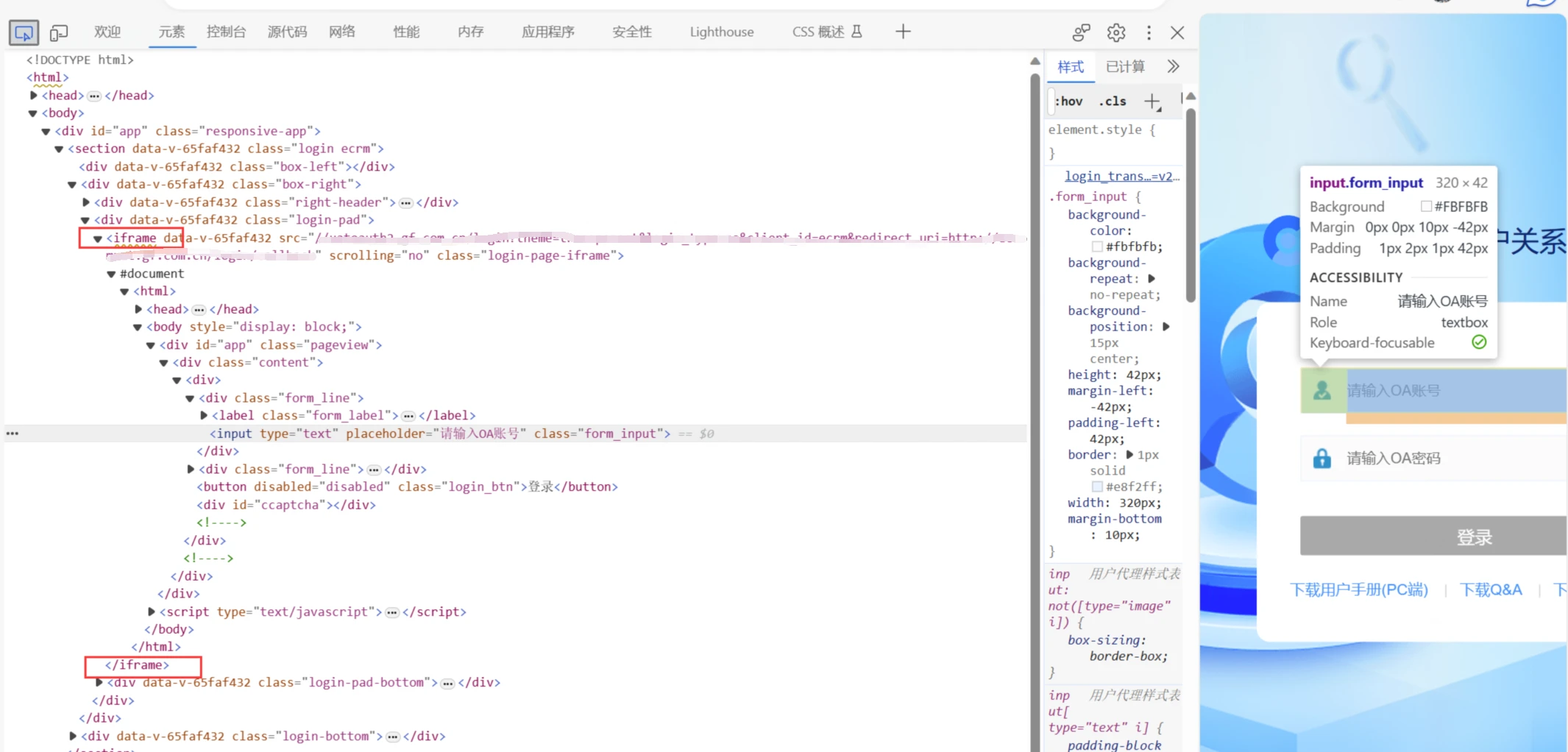Toggle the .cls class editor
The image size is (1568, 752).
[x=1113, y=102]
